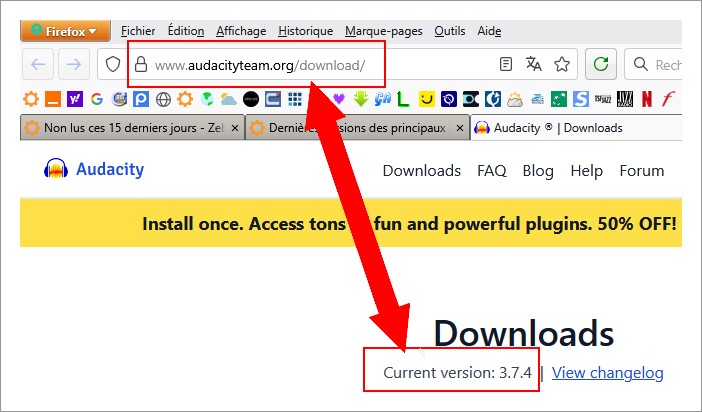
Task: Click the yellow 50% OFF plugins banner
Action: pos(351,223)
